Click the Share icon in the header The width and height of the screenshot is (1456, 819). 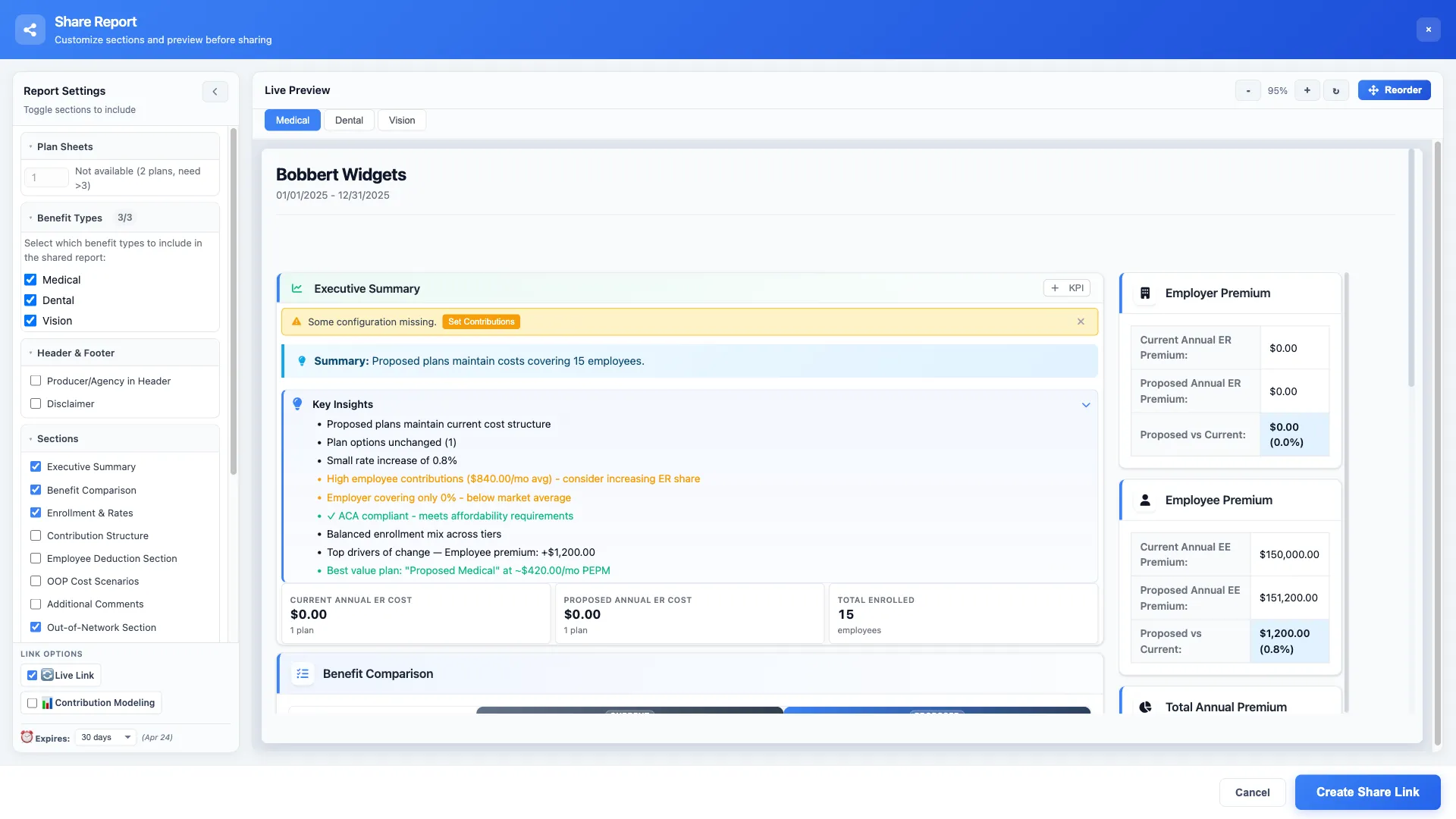(x=30, y=29)
